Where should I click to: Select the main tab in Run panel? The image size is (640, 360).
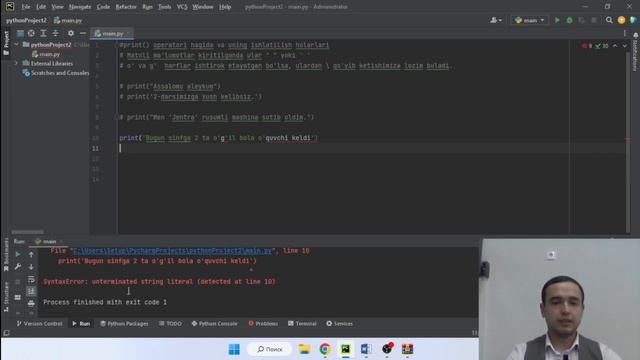pyautogui.click(x=49, y=241)
